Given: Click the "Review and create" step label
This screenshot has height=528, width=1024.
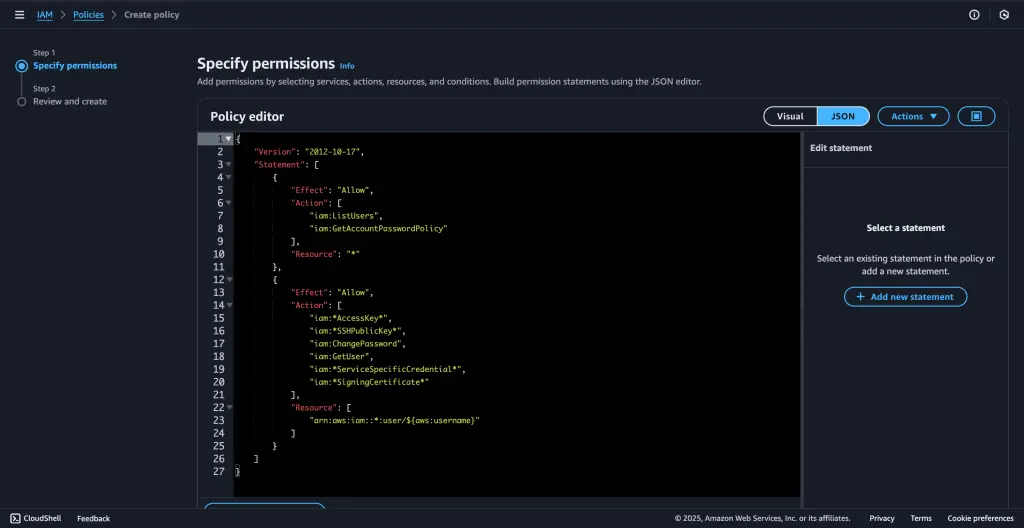Looking at the screenshot, I should point(70,101).
